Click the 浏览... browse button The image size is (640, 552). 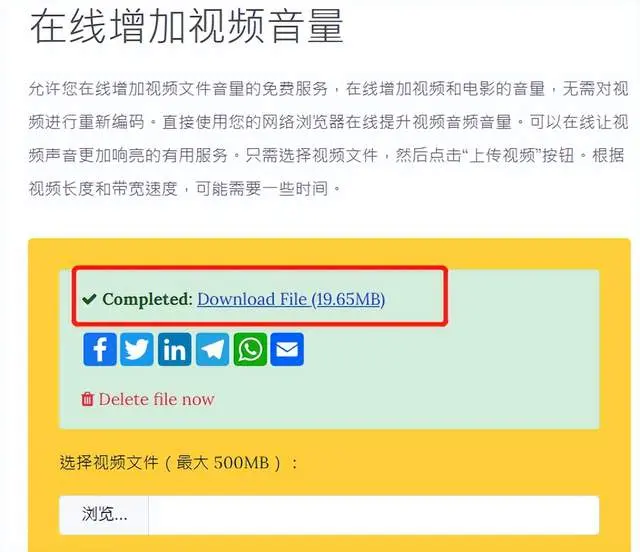[x=104, y=515]
